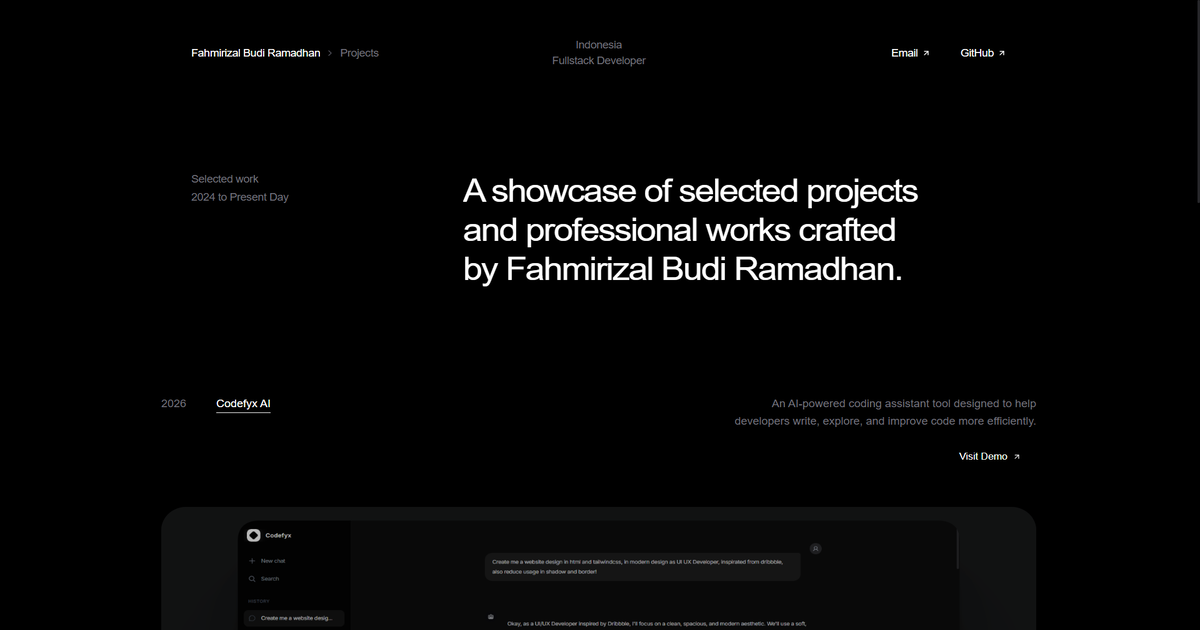1200x630 pixels.
Task: Click the Visit Demo link
Action: click(990, 456)
